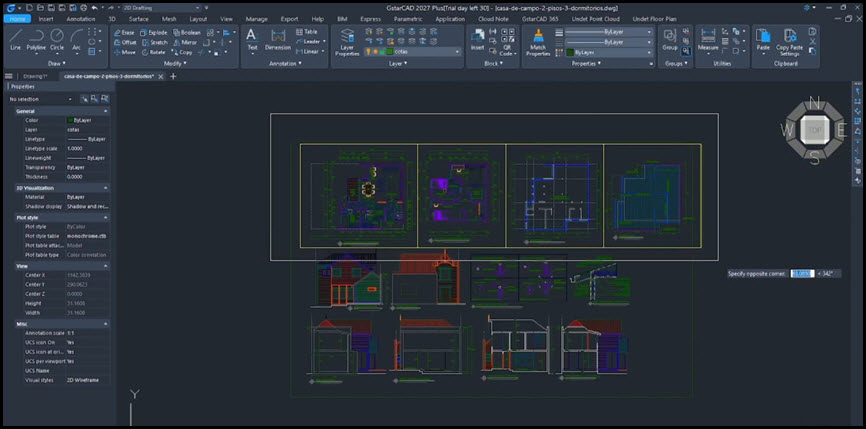Image resolution: width=866 pixels, height=429 pixels.
Task: Insert a Table annotation
Action: [307, 31]
